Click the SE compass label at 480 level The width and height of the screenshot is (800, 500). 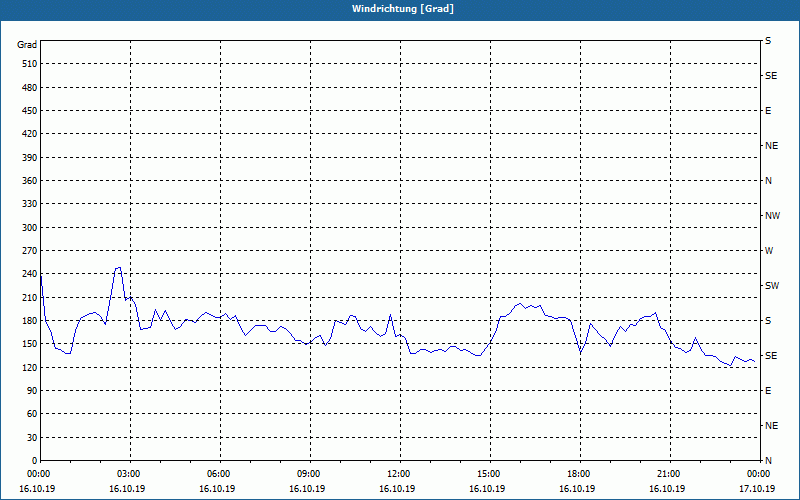[x=771, y=76]
